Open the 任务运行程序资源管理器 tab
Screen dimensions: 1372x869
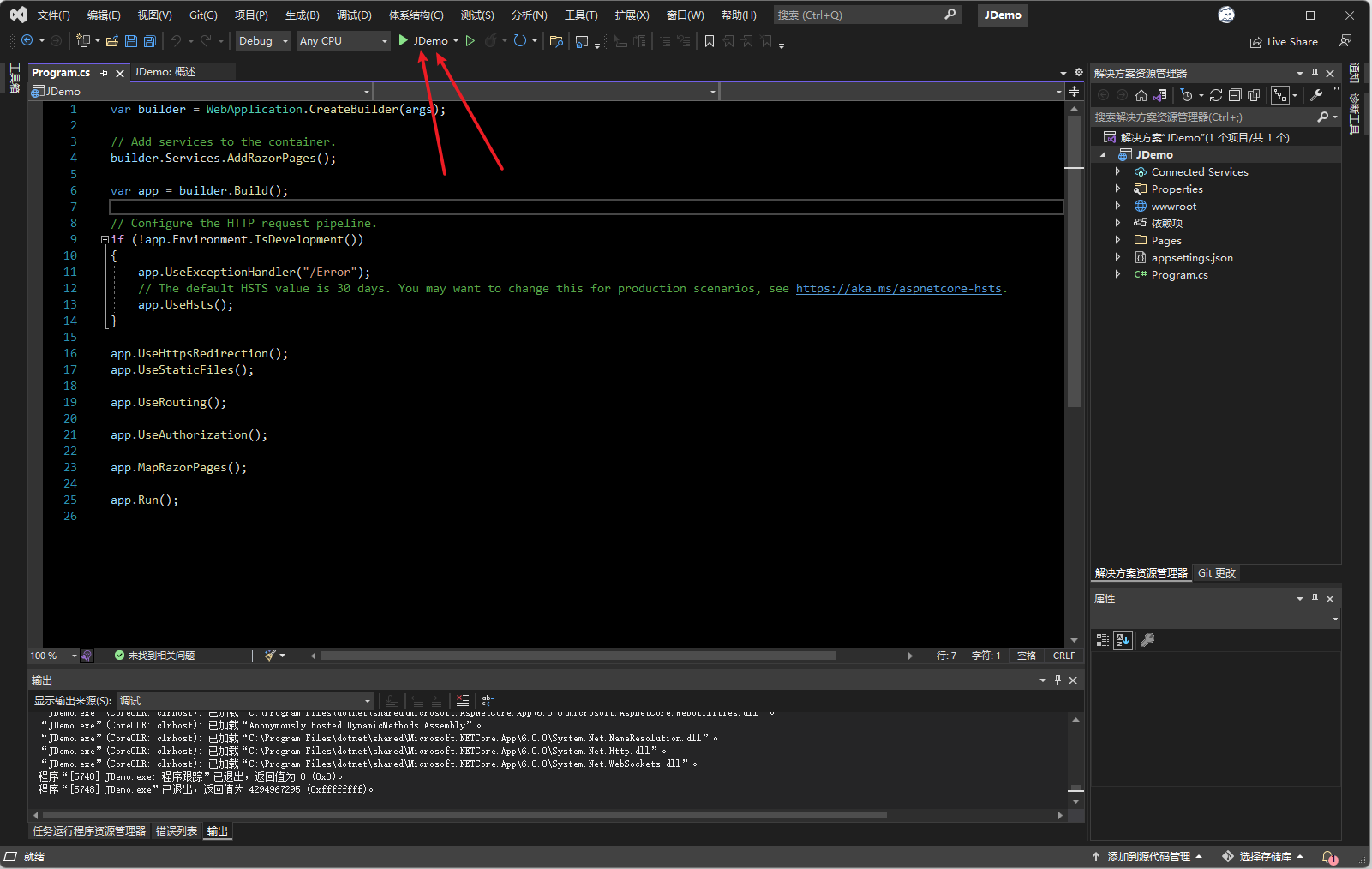[89, 831]
